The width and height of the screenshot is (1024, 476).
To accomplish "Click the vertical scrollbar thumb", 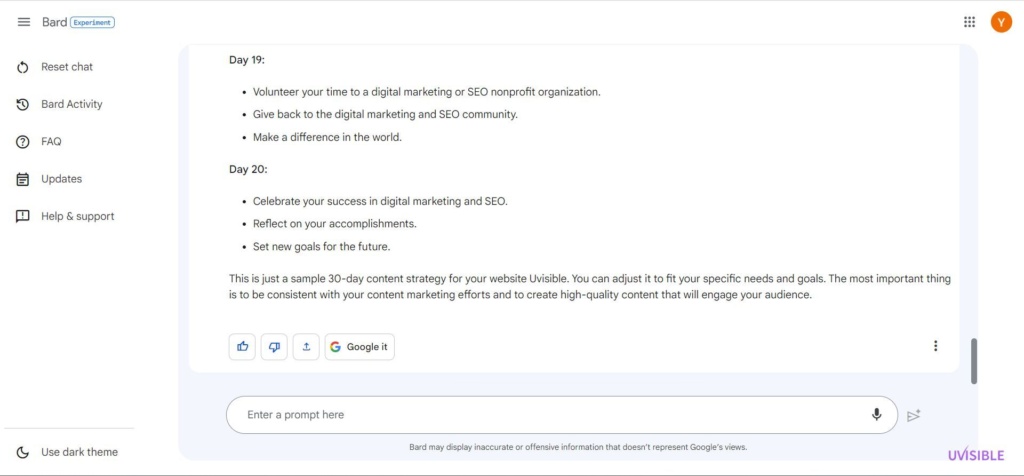I will coord(974,361).
